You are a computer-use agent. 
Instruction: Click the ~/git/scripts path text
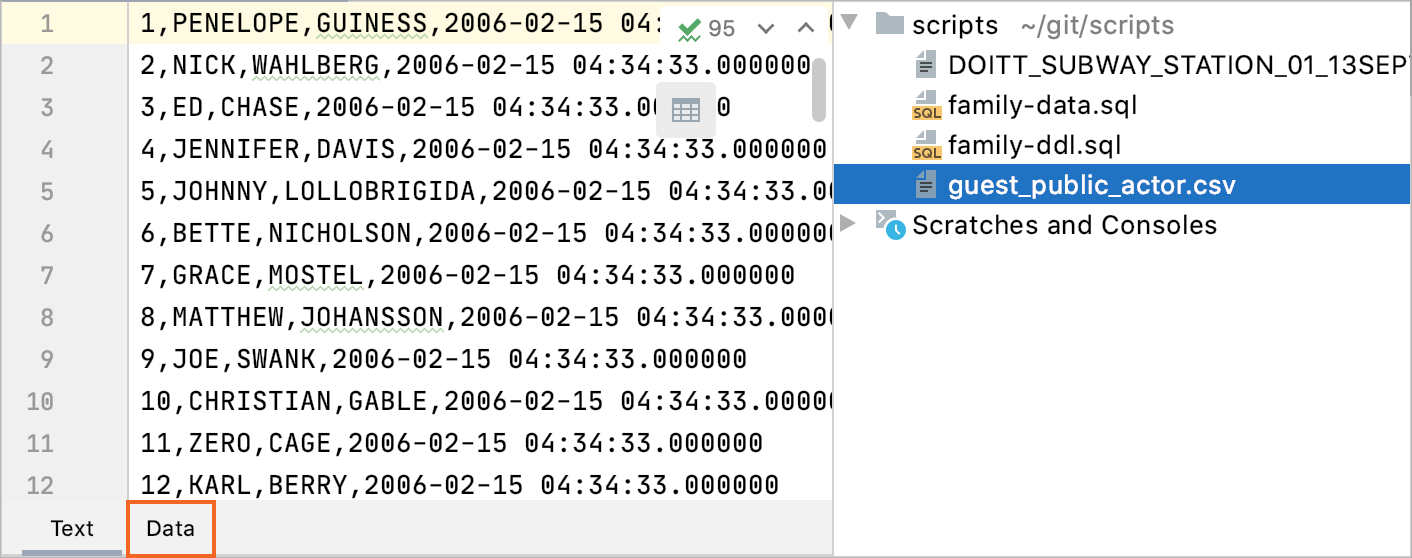click(x=1097, y=26)
